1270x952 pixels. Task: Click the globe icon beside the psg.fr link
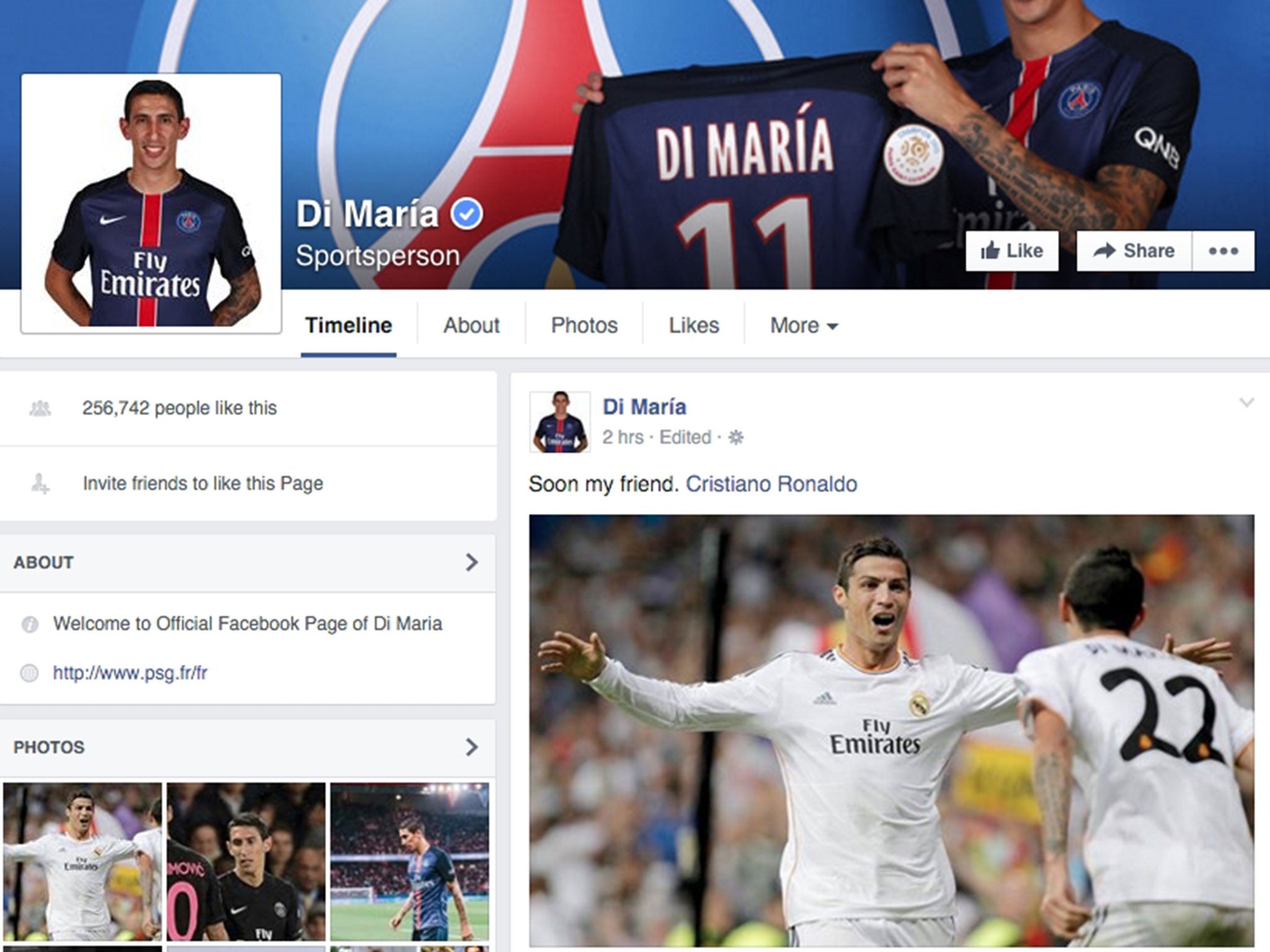tap(29, 673)
